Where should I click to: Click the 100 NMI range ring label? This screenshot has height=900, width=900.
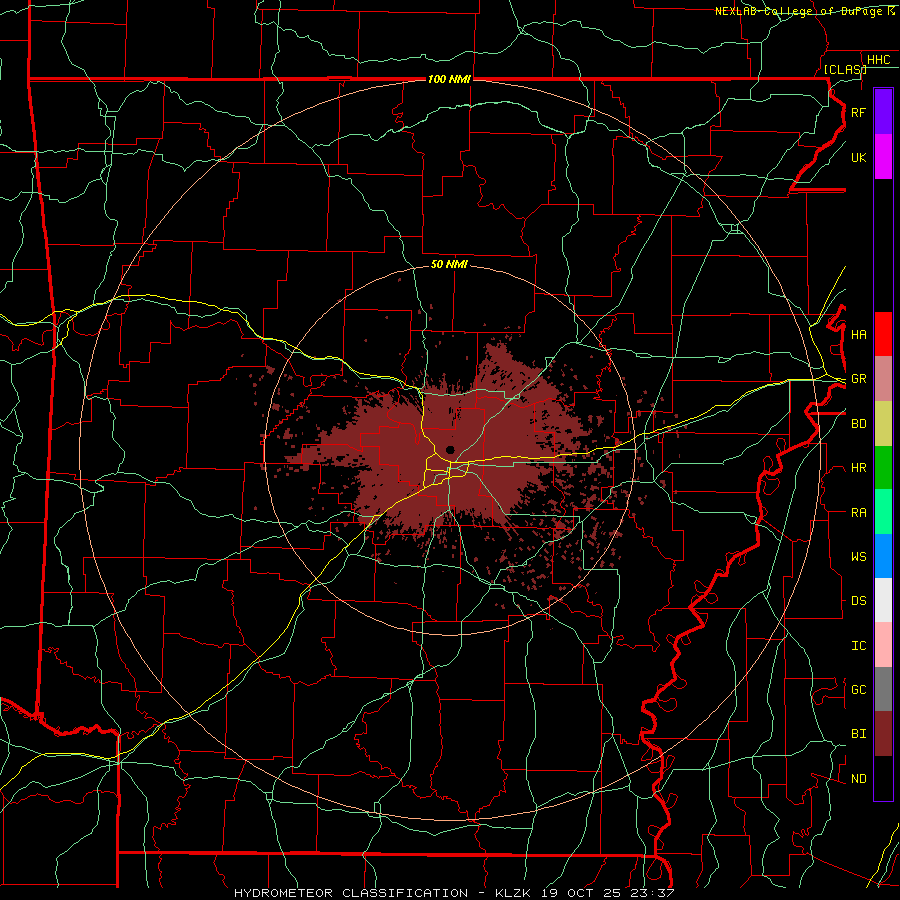click(x=449, y=79)
